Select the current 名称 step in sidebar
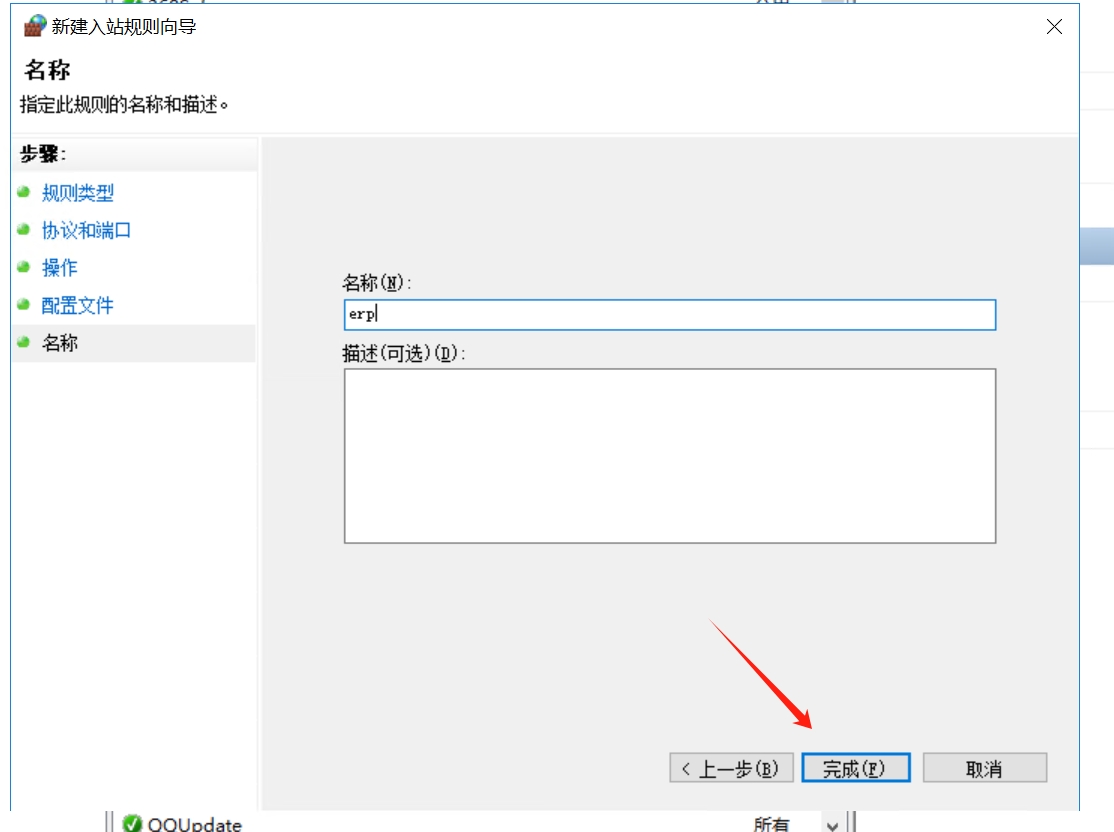This screenshot has height=832, width=1114. point(59,343)
